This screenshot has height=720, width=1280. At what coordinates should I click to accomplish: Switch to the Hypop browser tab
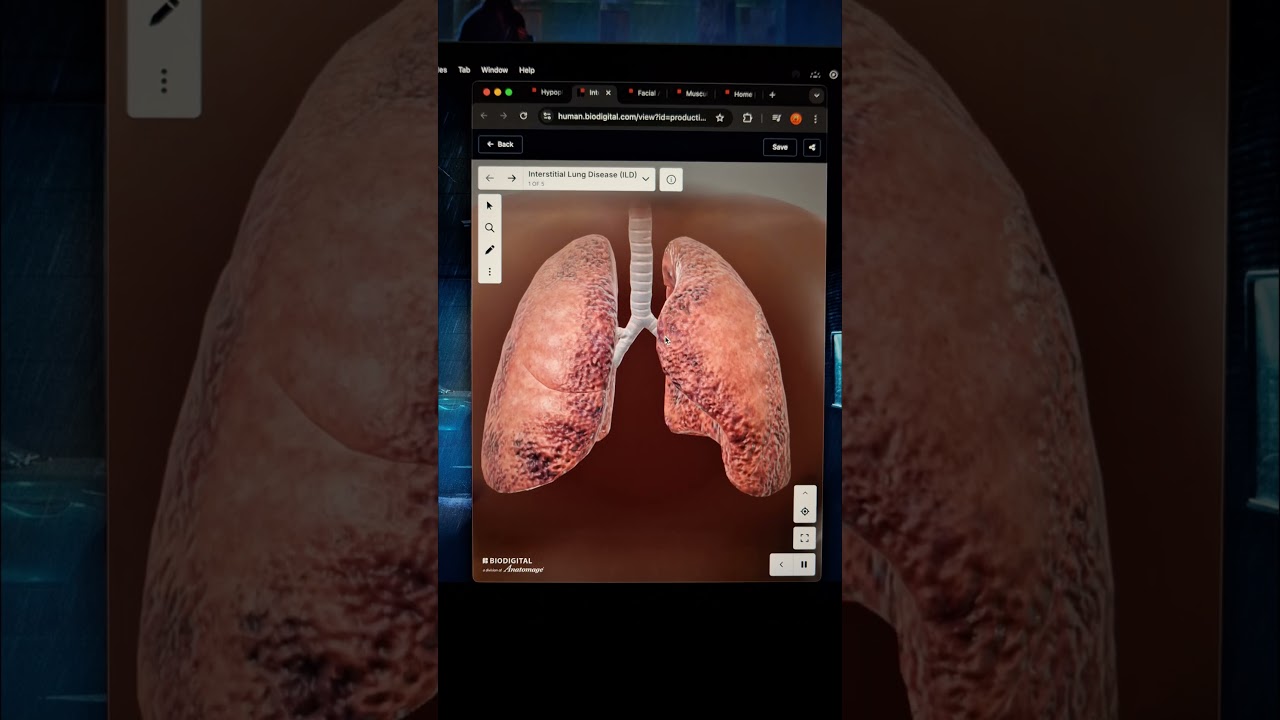[548, 93]
